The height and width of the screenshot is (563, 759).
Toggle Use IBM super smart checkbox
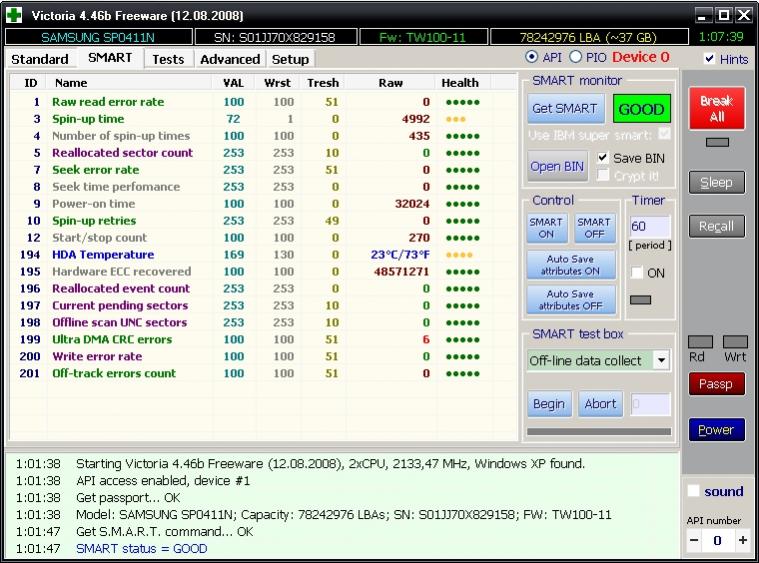(x=665, y=134)
